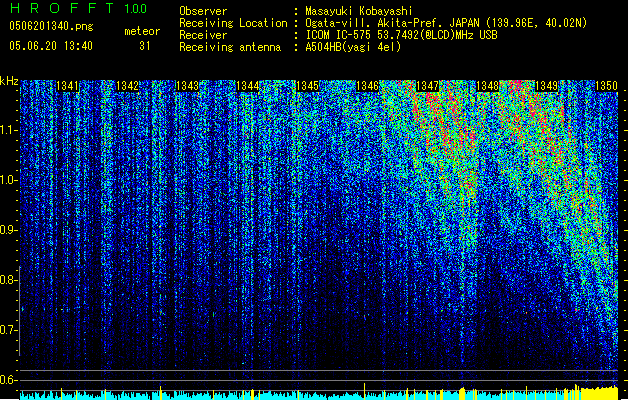629x400 pixels.
Task: Click receiver value ICOM IC-575 53.7492 MHz
Action: pos(401,35)
